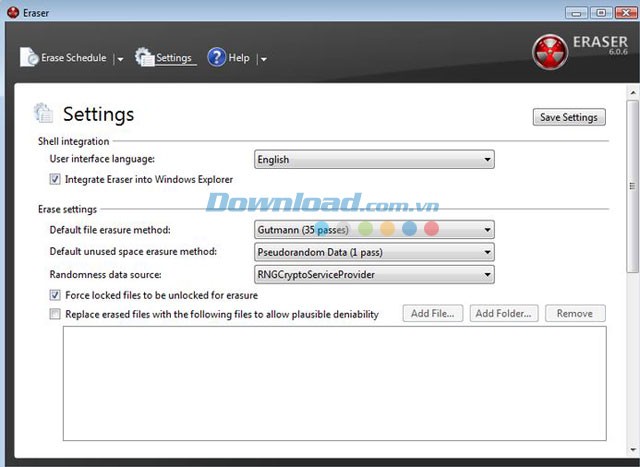Click inside the plausible deniability files list
The image size is (640, 467).
(334, 383)
